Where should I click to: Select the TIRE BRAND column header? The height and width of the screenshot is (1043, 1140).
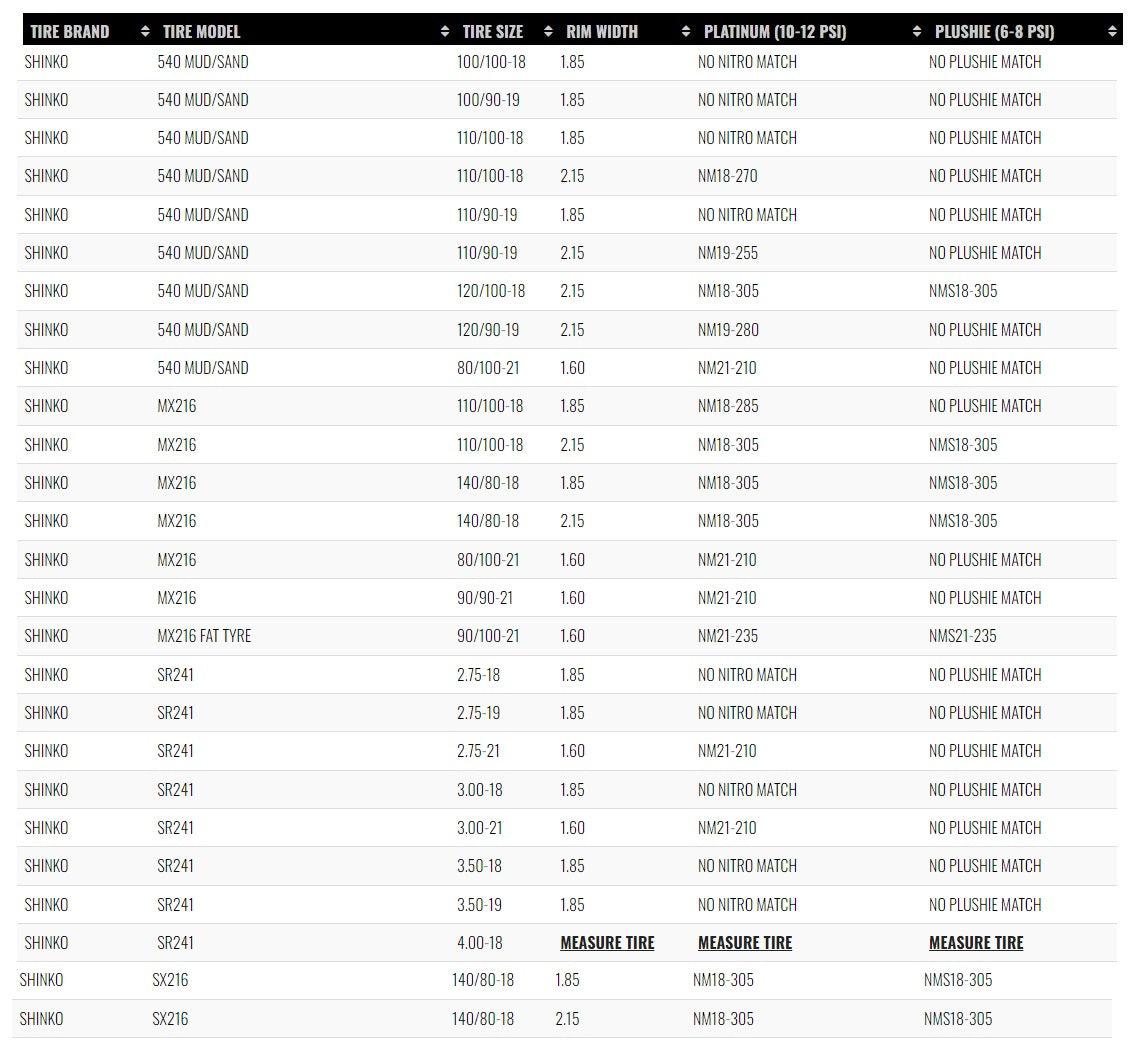click(x=70, y=31)
